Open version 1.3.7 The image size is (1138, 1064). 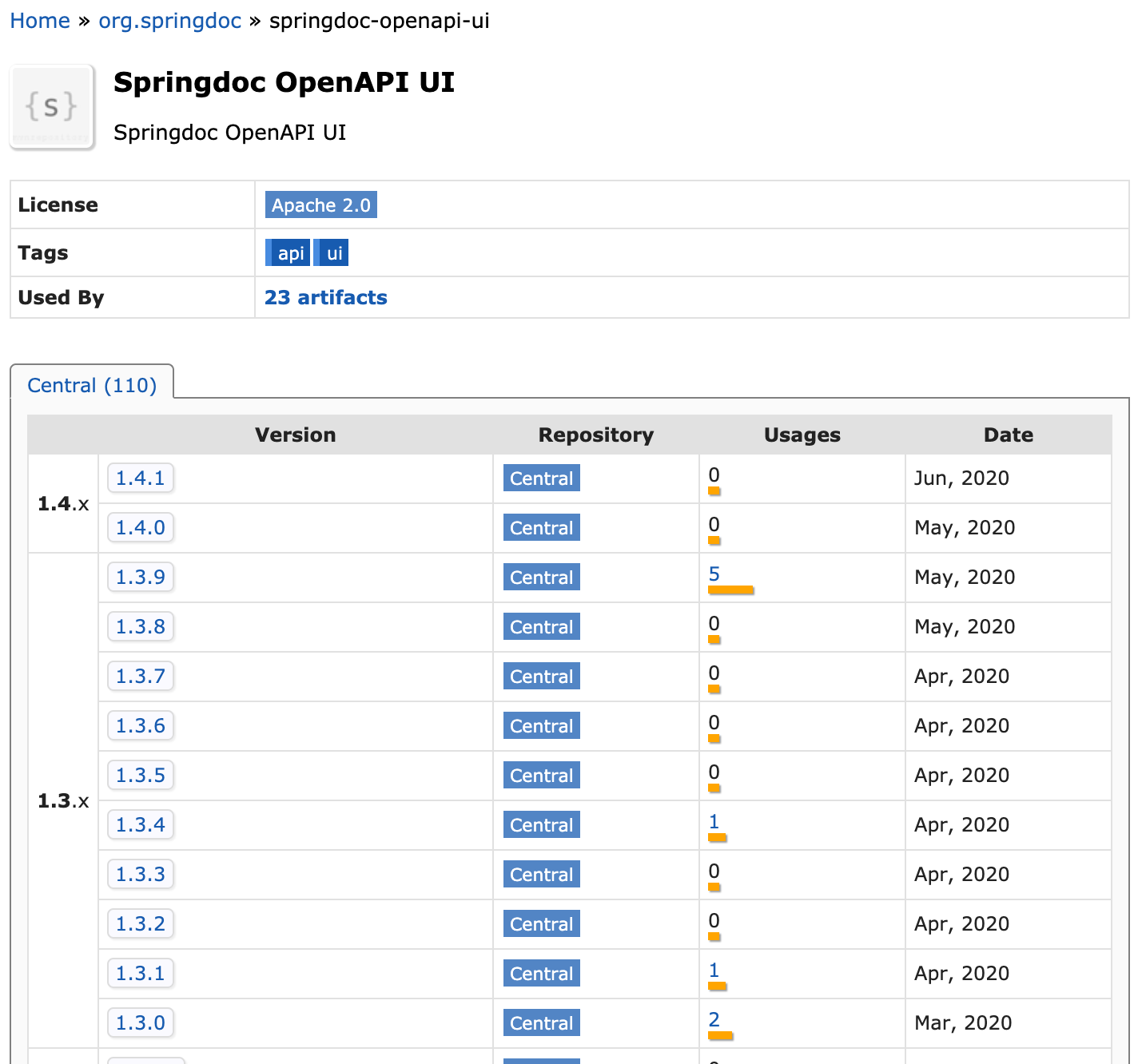tap(141, 677)
